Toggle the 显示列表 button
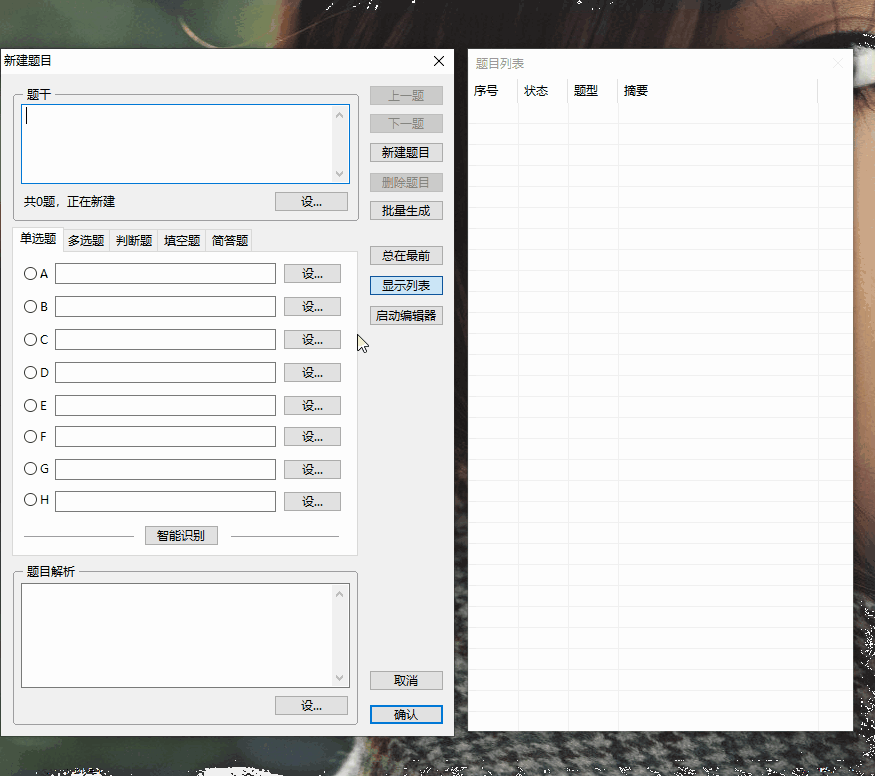The width and height of the screenshot is (875, 776). 406,286
